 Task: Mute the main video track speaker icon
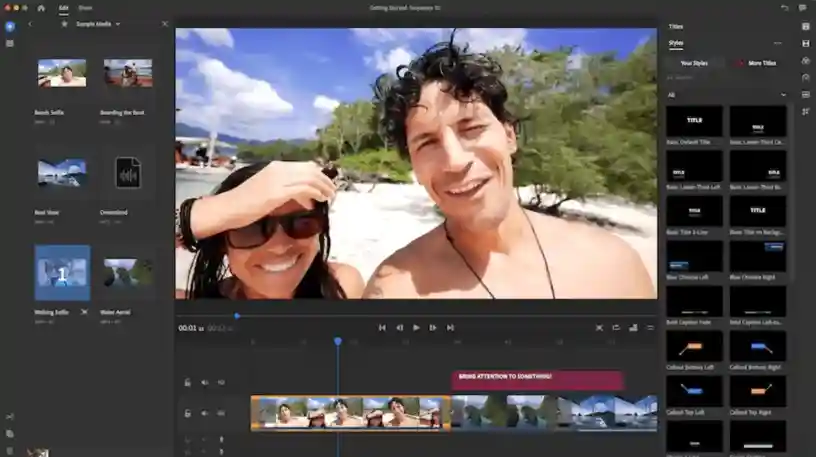coord(205,413)
